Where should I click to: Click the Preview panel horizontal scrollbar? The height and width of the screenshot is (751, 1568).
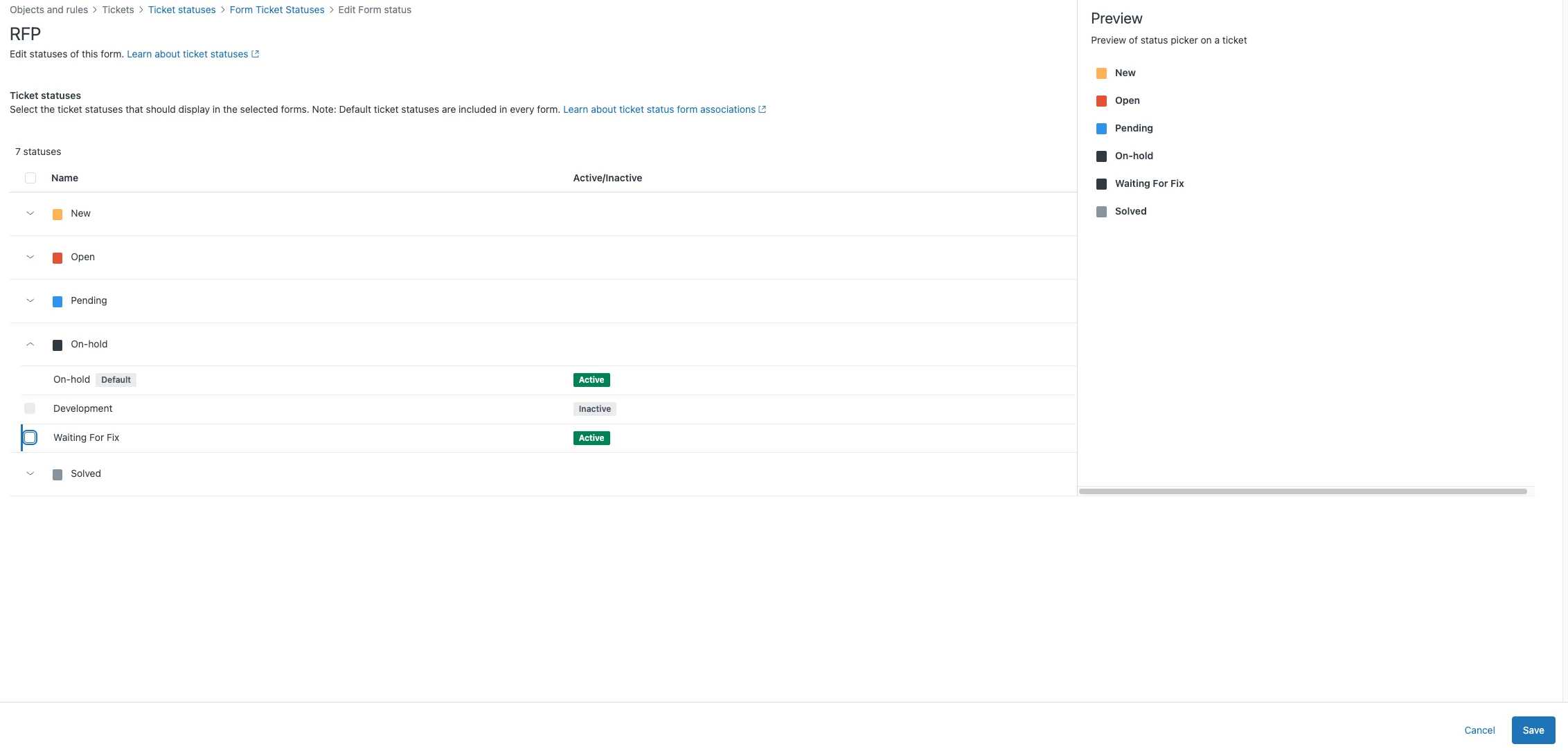tap(1302, 491)
